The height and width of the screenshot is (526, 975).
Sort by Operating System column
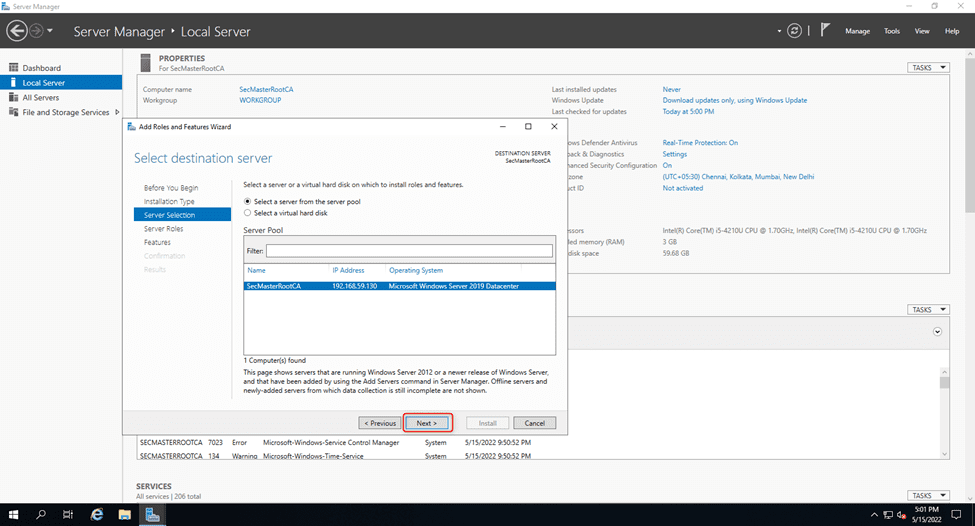tap(416, 270)
